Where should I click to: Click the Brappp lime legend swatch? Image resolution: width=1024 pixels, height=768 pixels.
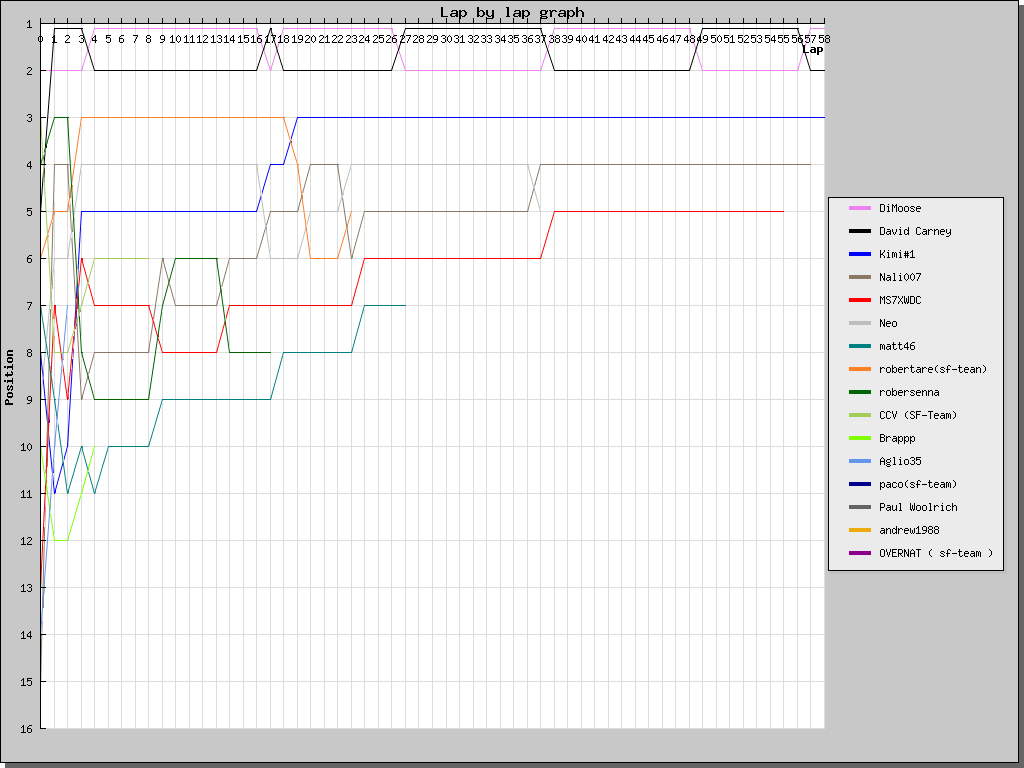pos(859,438)
